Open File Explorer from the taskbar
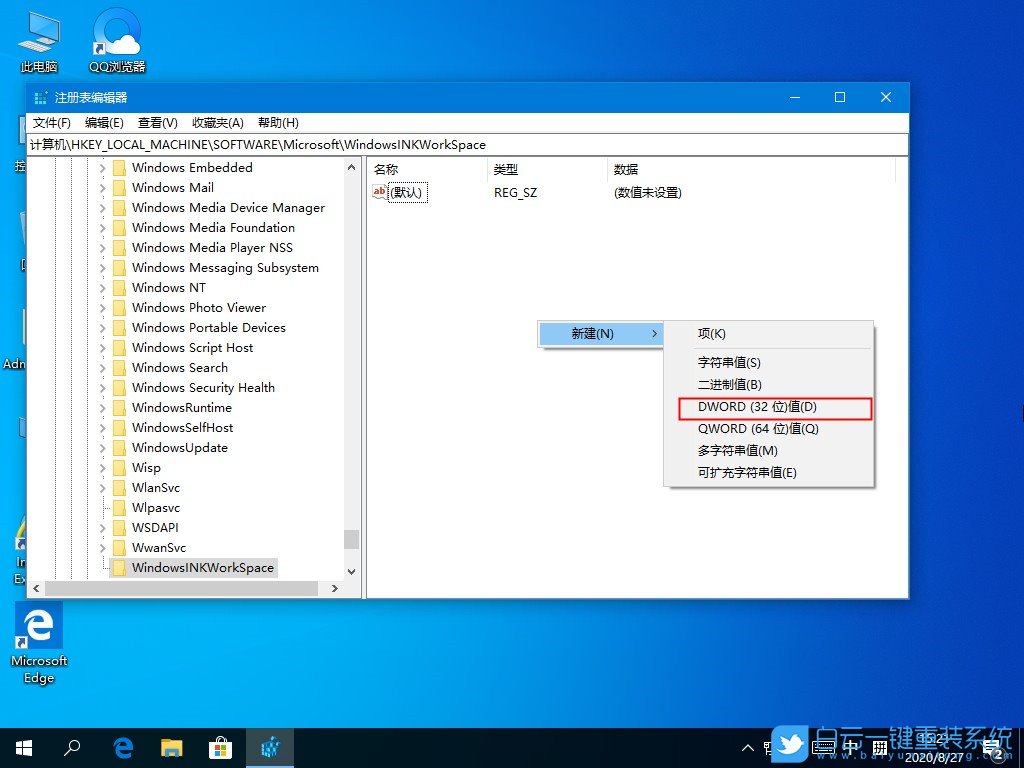 point(171,747)
